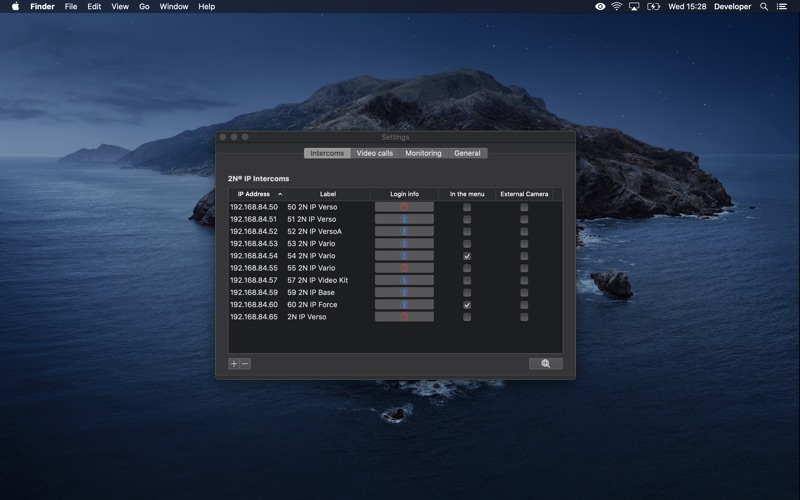The image size is (800, 500).
Task: Select the 59 2N IP Base label
Action: coord(311,292)
